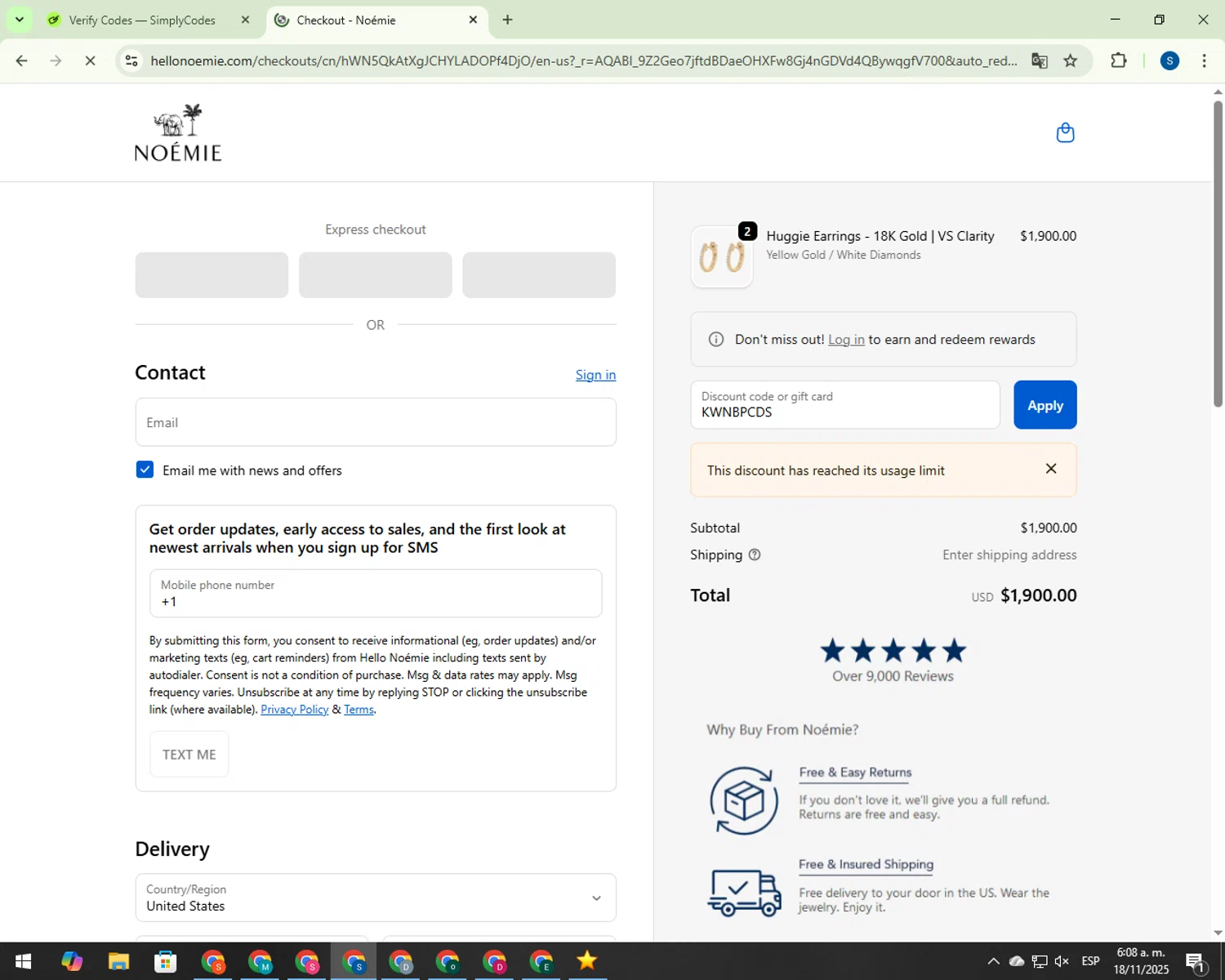
Task: Open File Explorer from the taskbar
Action: [x=118, y=961]
